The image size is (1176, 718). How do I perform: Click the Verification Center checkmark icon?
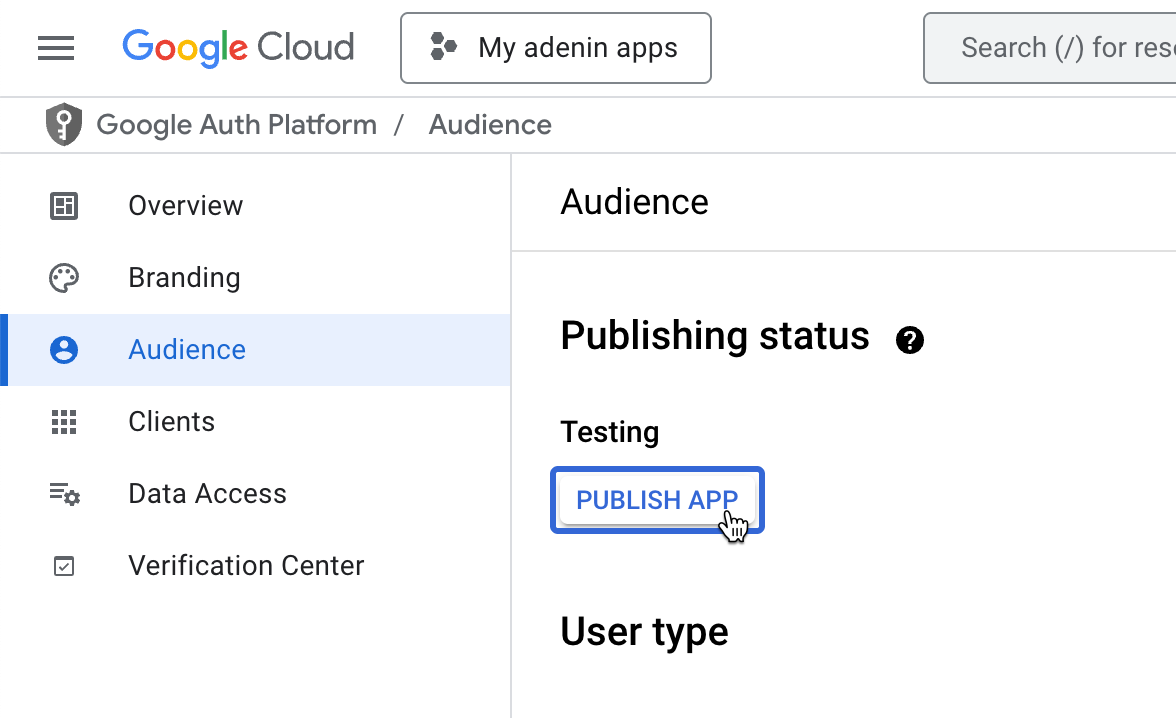pos(64,566)
